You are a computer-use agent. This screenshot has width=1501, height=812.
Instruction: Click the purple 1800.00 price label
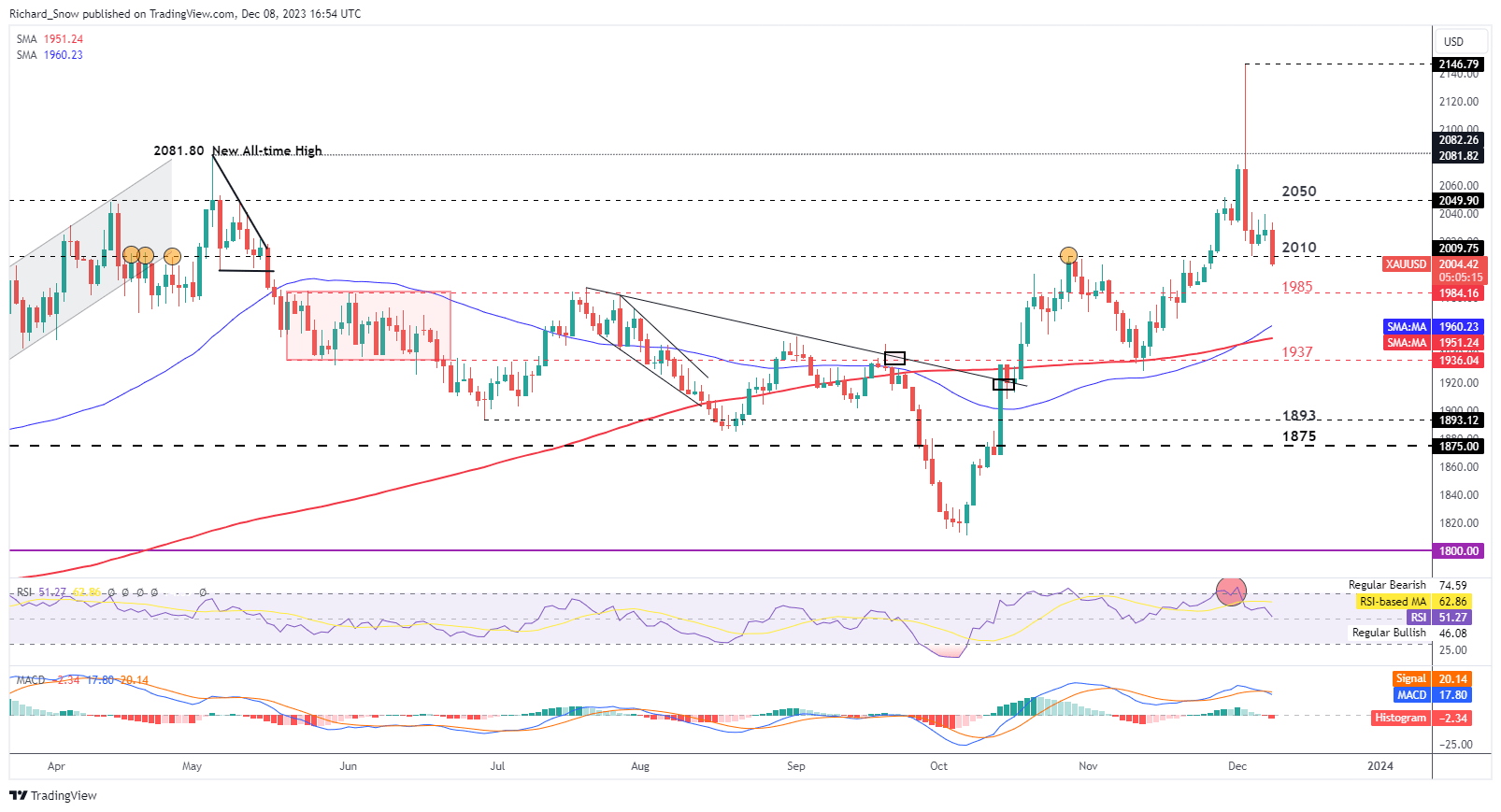(1458, 551)
